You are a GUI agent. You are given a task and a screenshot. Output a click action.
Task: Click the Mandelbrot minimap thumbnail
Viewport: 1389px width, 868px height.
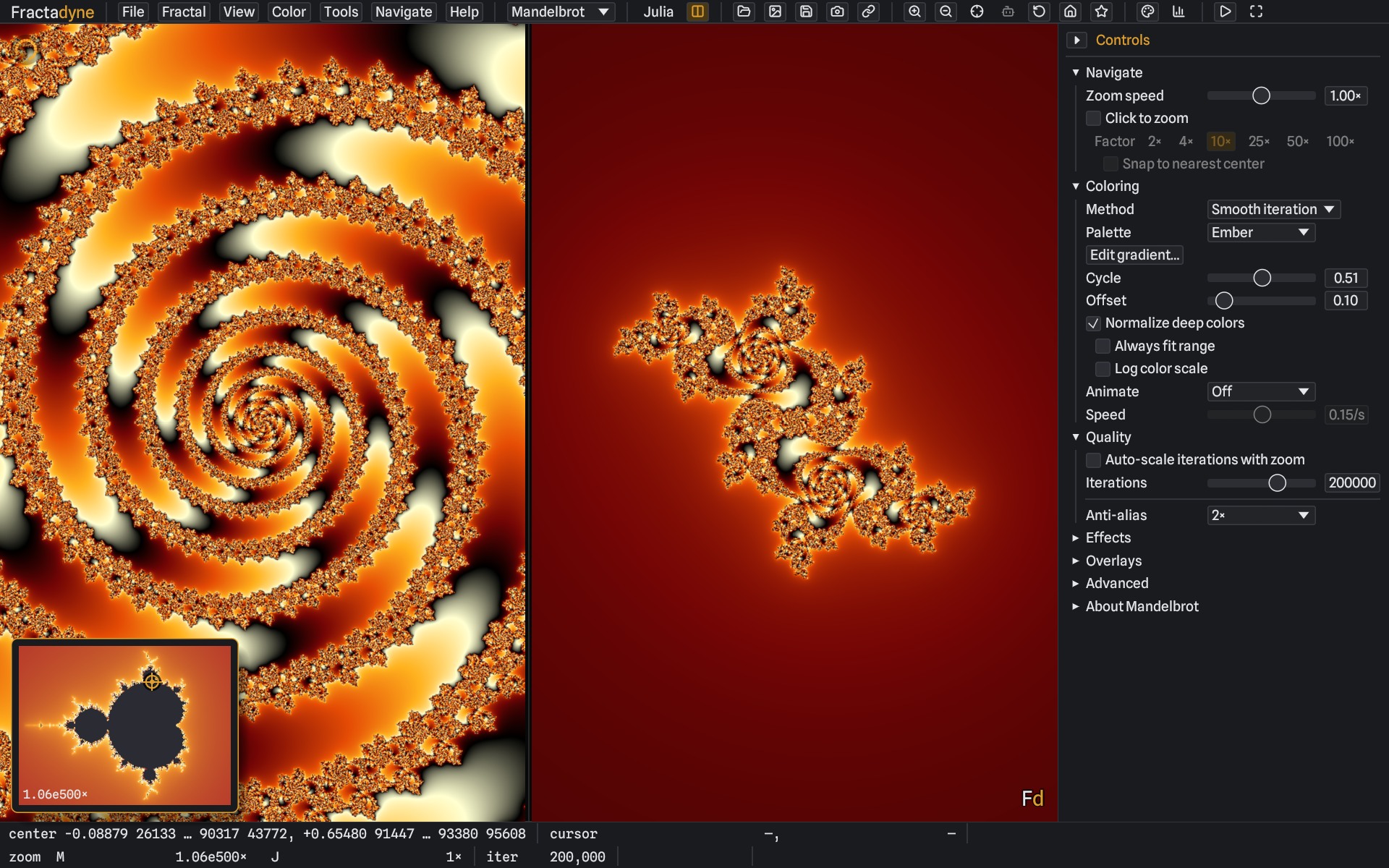[124, 725]
